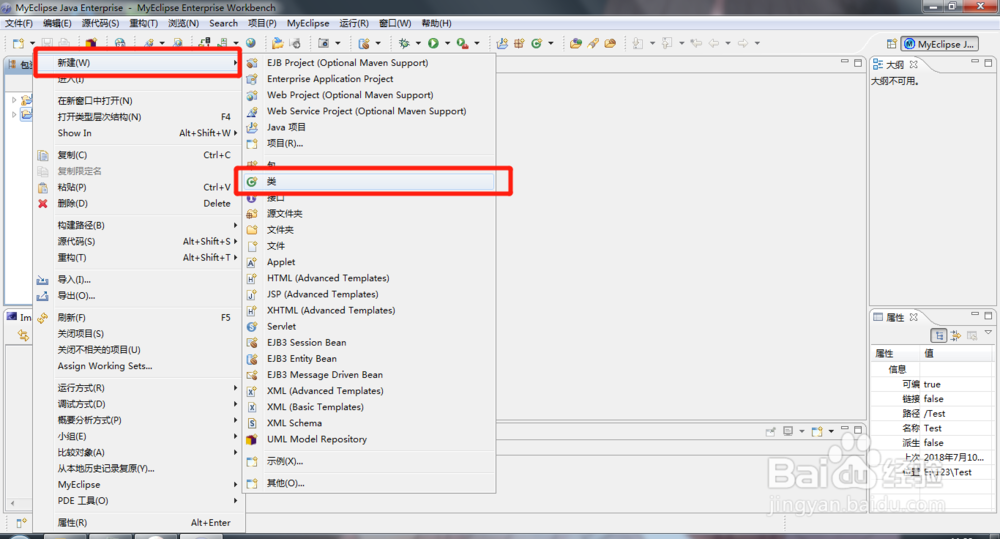Click the globe toolbar icon

(251, 43)
